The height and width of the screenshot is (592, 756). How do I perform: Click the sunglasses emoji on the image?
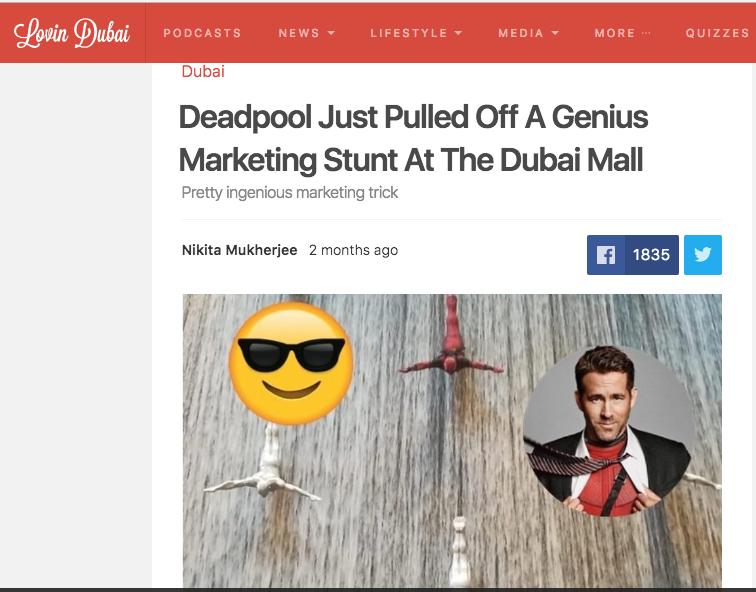point(291,363)
